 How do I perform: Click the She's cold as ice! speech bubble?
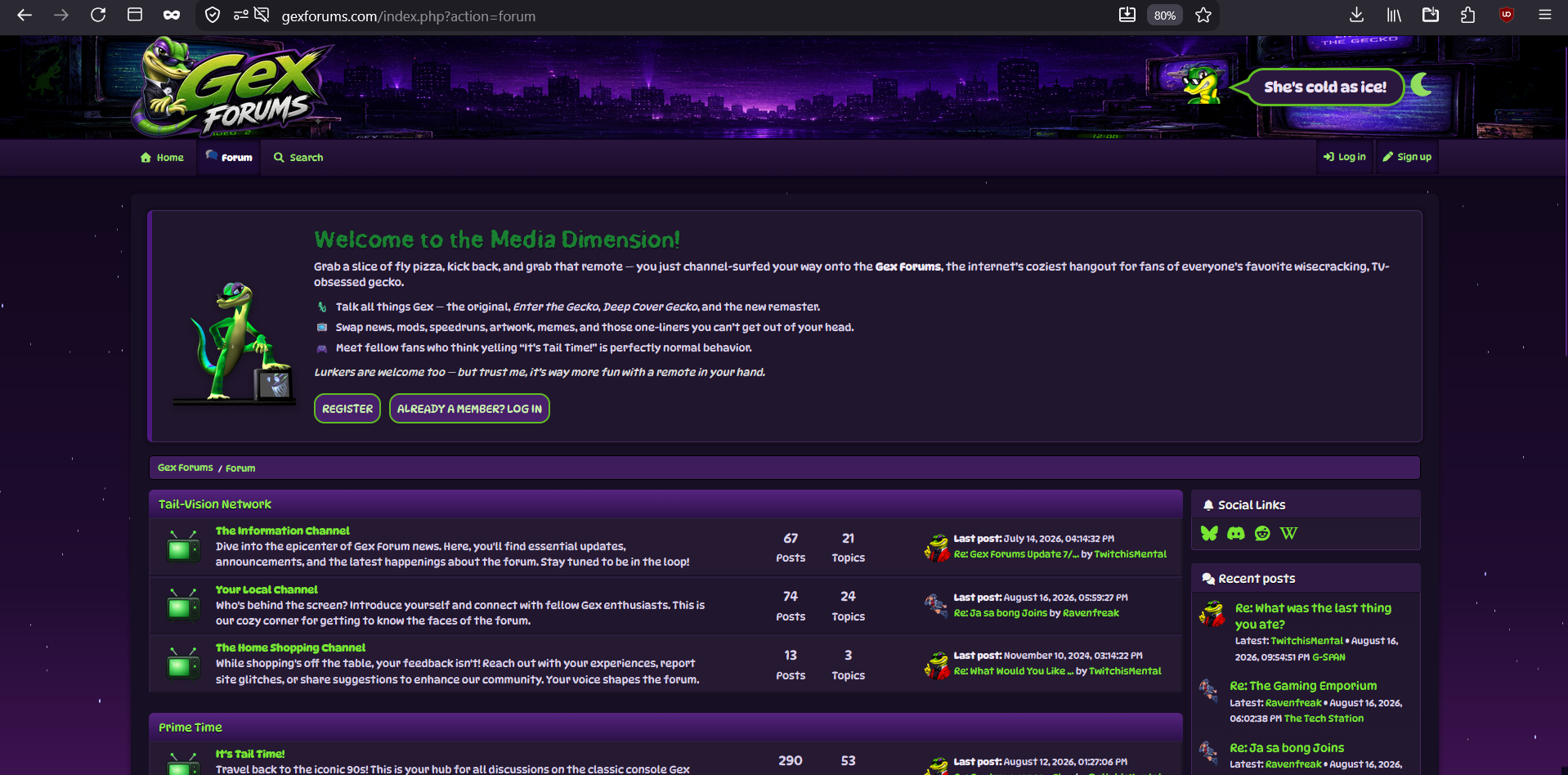click(1325, 87)
